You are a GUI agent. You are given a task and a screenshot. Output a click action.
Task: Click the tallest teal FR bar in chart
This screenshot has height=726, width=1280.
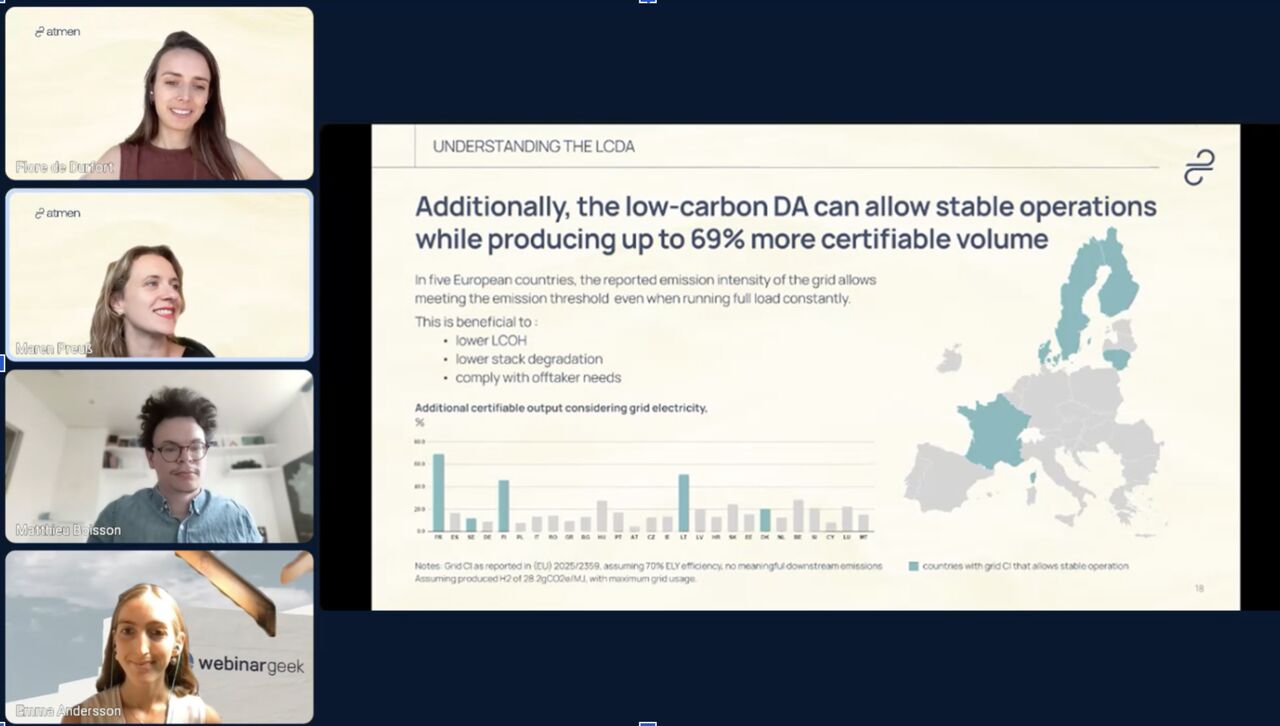click(438, 492)
